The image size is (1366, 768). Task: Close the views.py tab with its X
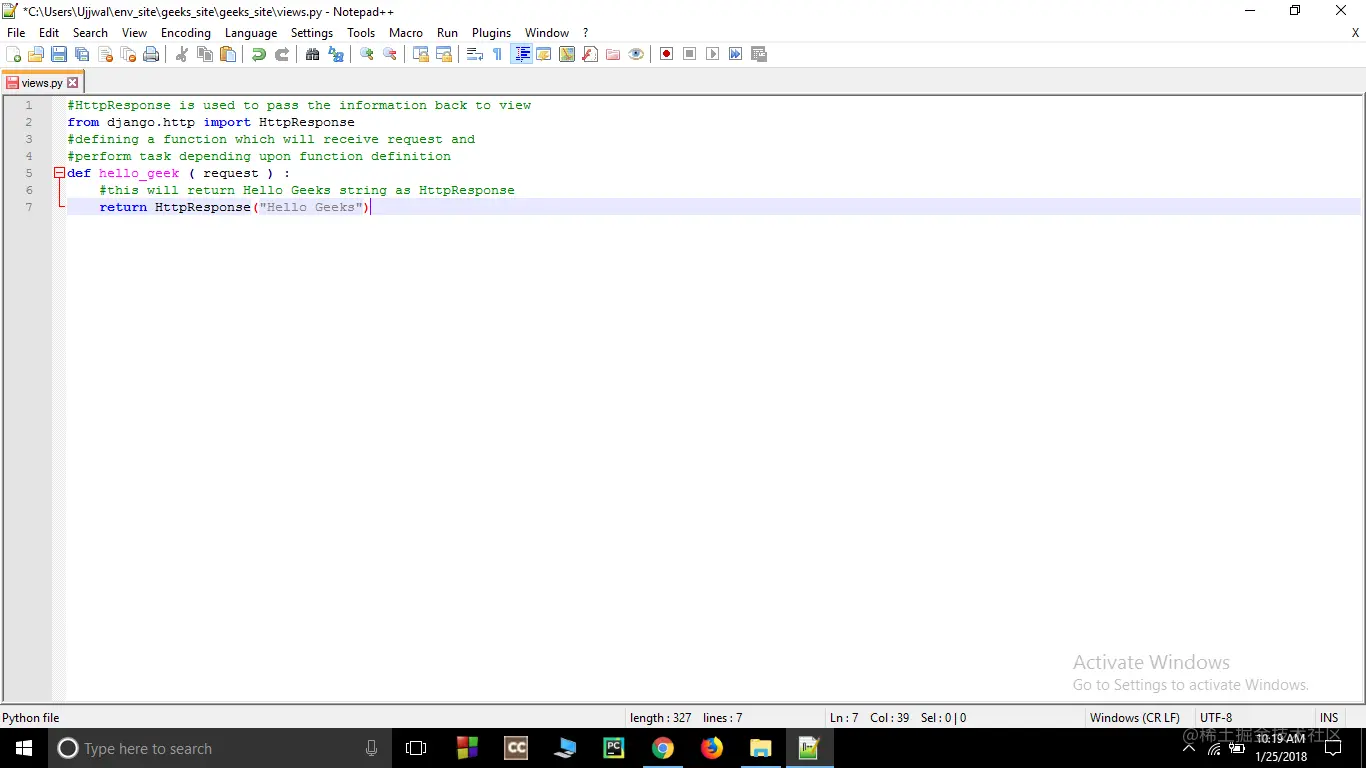pyautogui.click(x=72, y=83)
